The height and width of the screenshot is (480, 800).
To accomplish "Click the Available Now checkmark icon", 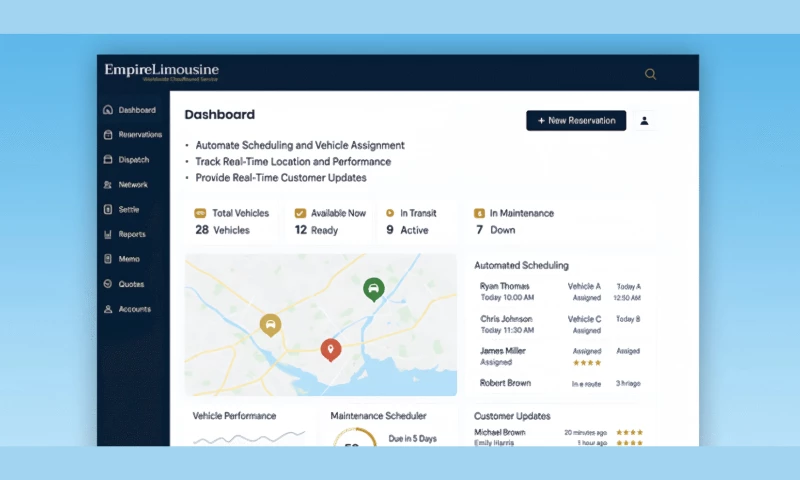I will (x=300, y=213).
